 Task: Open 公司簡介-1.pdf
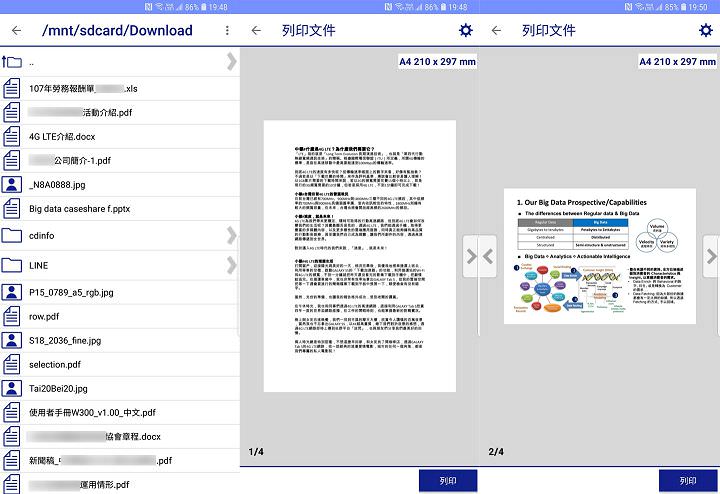(x=120, y=161)
